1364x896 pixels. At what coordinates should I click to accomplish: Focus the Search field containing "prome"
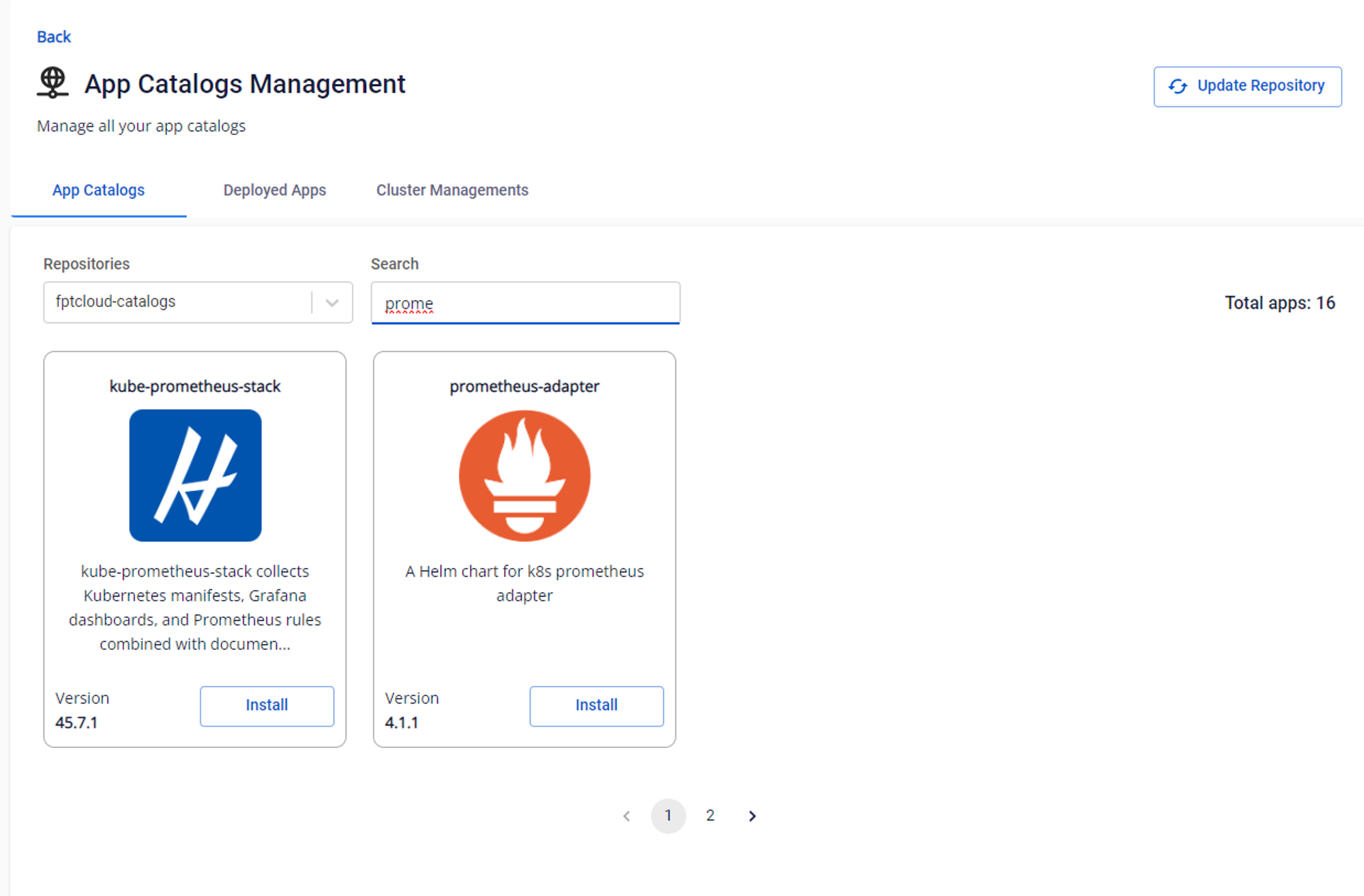pyautogui.click(x=525, y=303)
